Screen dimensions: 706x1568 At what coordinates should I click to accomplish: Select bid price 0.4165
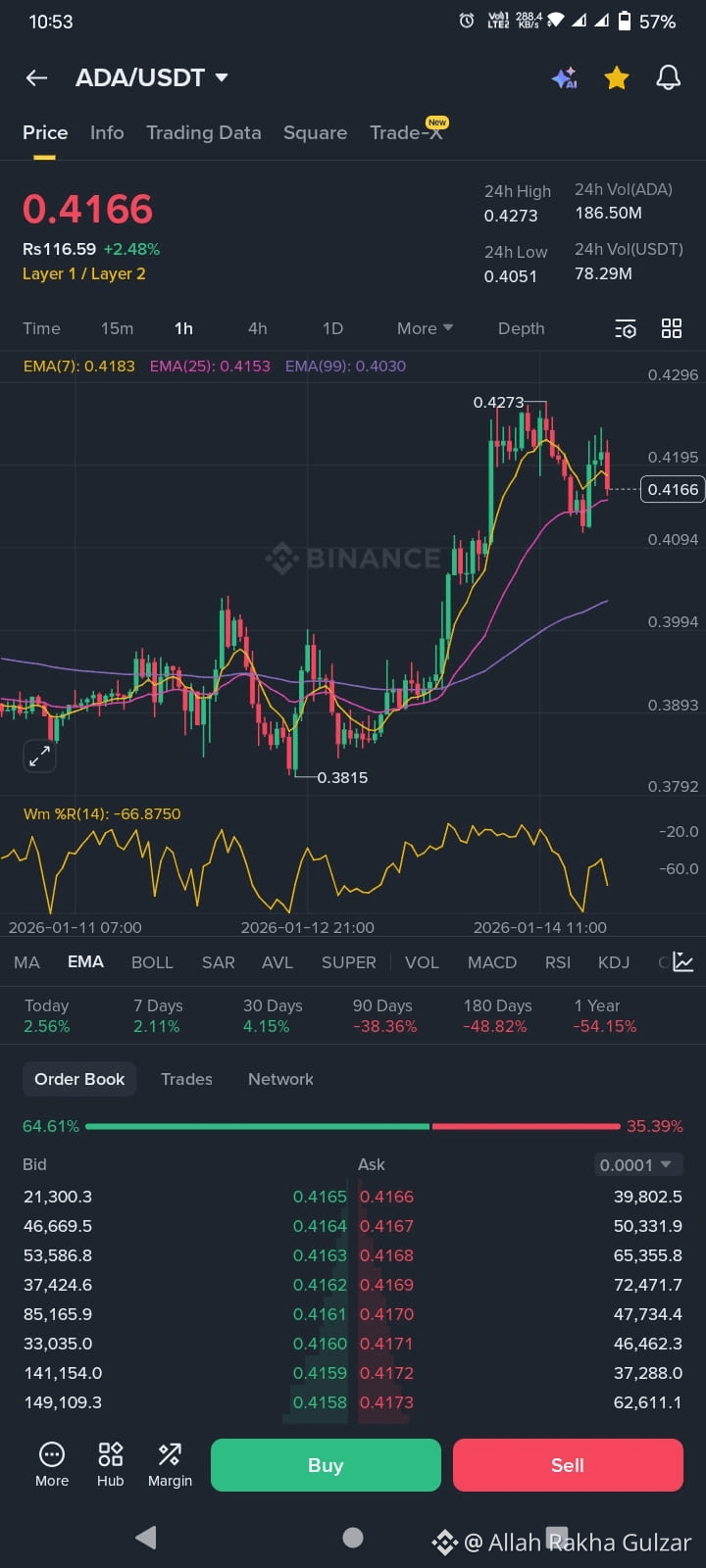point(320,1197)
